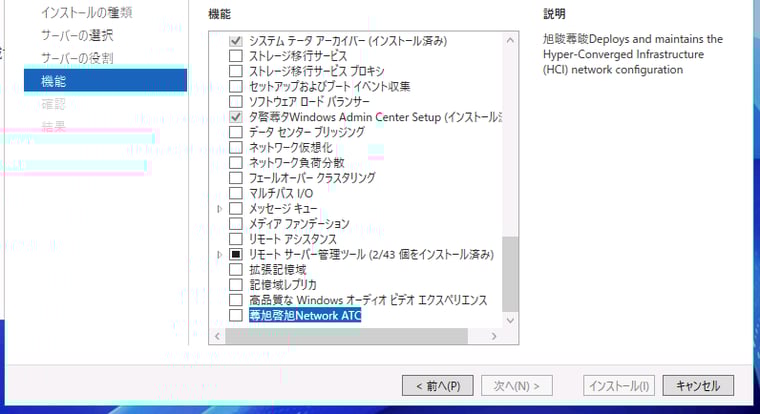Select the Windows Admin Center Setup row text
760x414 pixels.
coord(376,117)
